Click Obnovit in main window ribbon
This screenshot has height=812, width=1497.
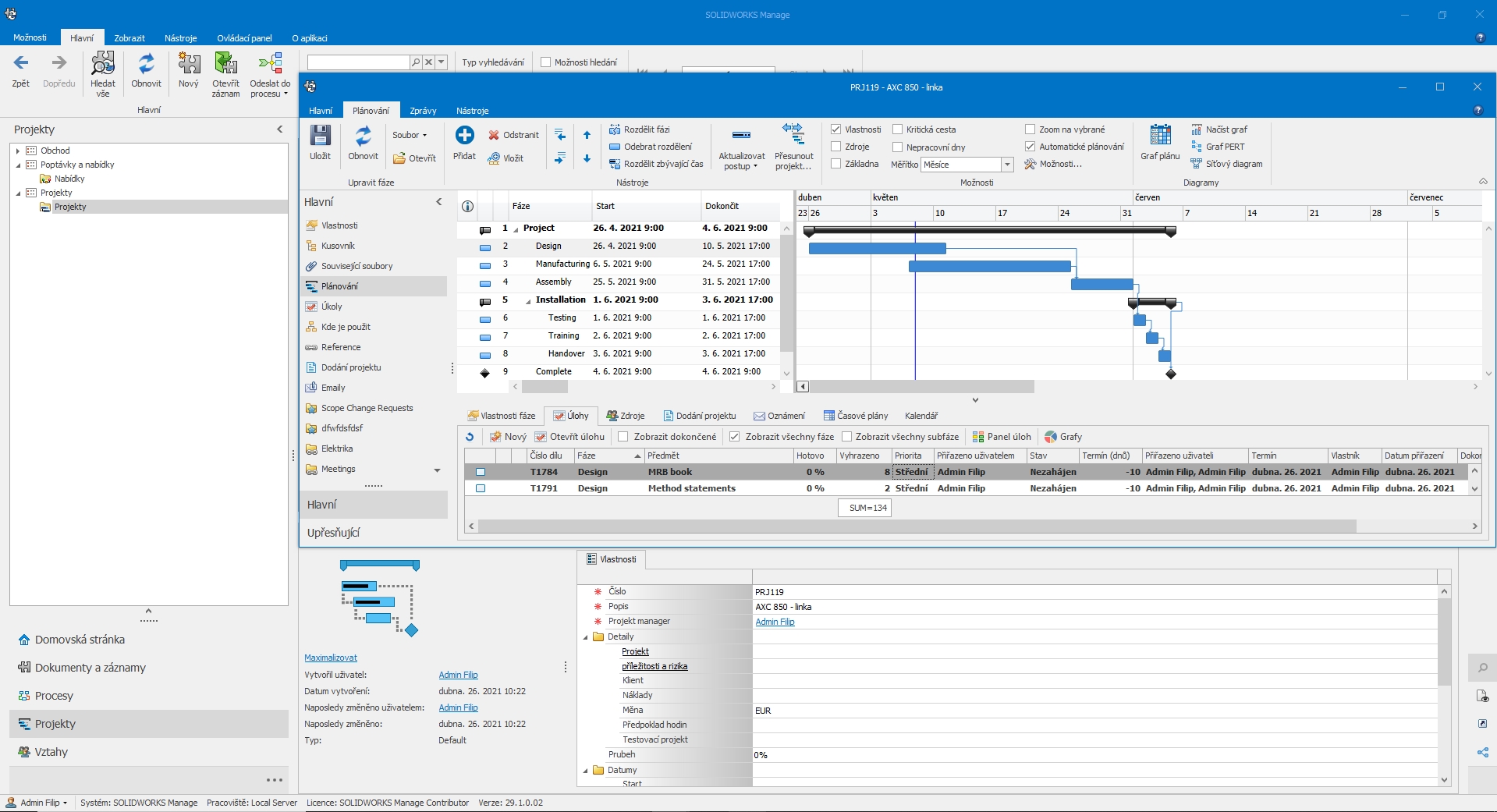pos(146,70)
